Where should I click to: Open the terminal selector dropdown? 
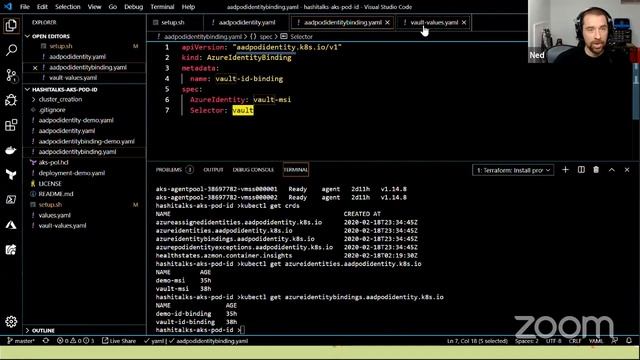point(513,170)
